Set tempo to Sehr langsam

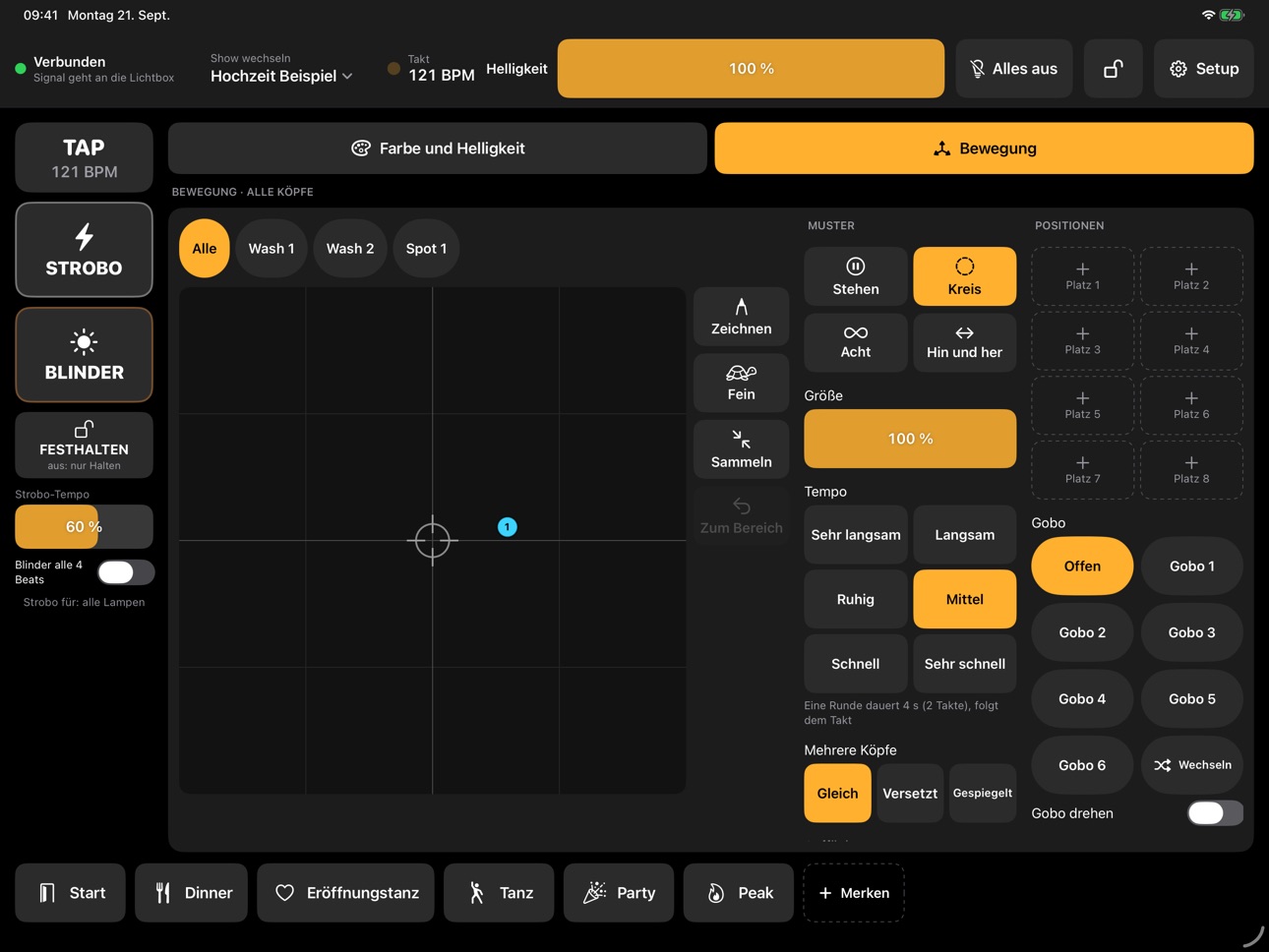pyautogui.click(x=856, y=535)
